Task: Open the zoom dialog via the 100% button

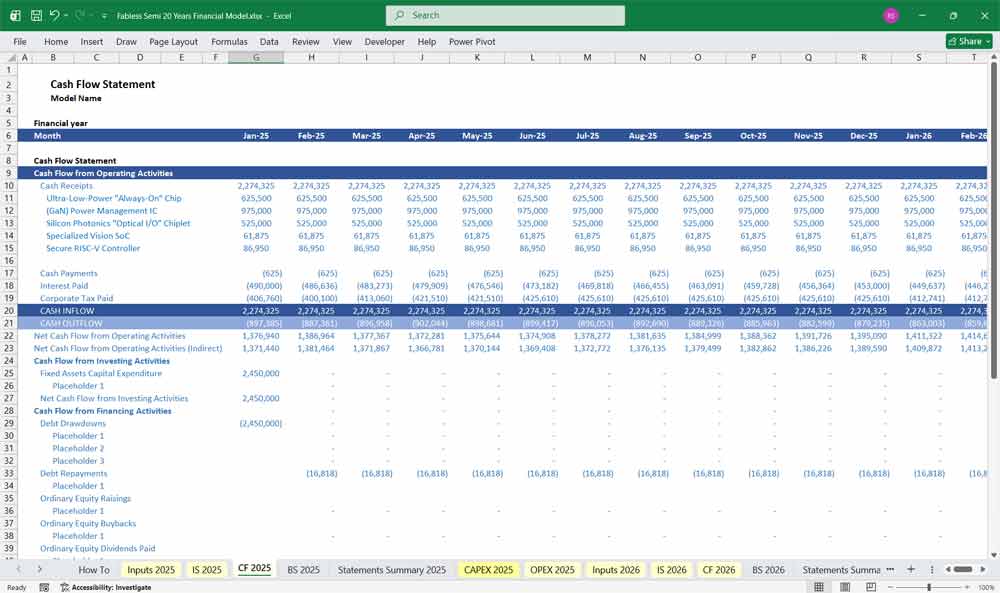Action: [x=987, y=586]
